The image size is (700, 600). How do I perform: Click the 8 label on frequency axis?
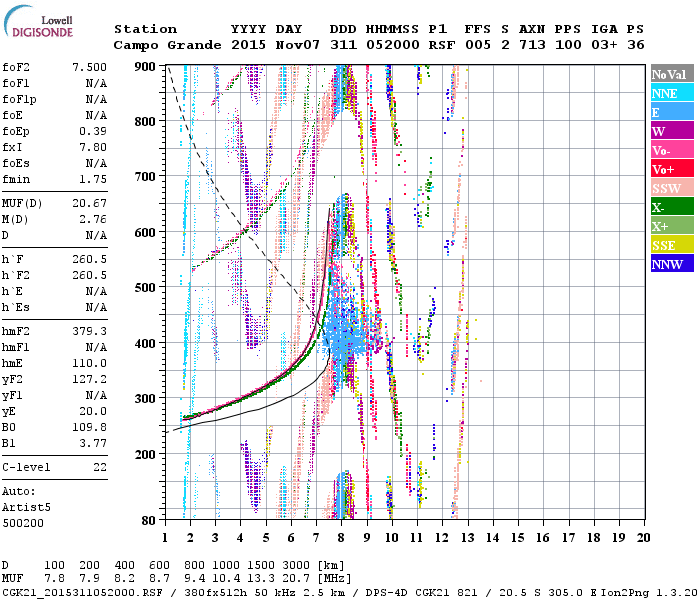(x=341, y=538)
